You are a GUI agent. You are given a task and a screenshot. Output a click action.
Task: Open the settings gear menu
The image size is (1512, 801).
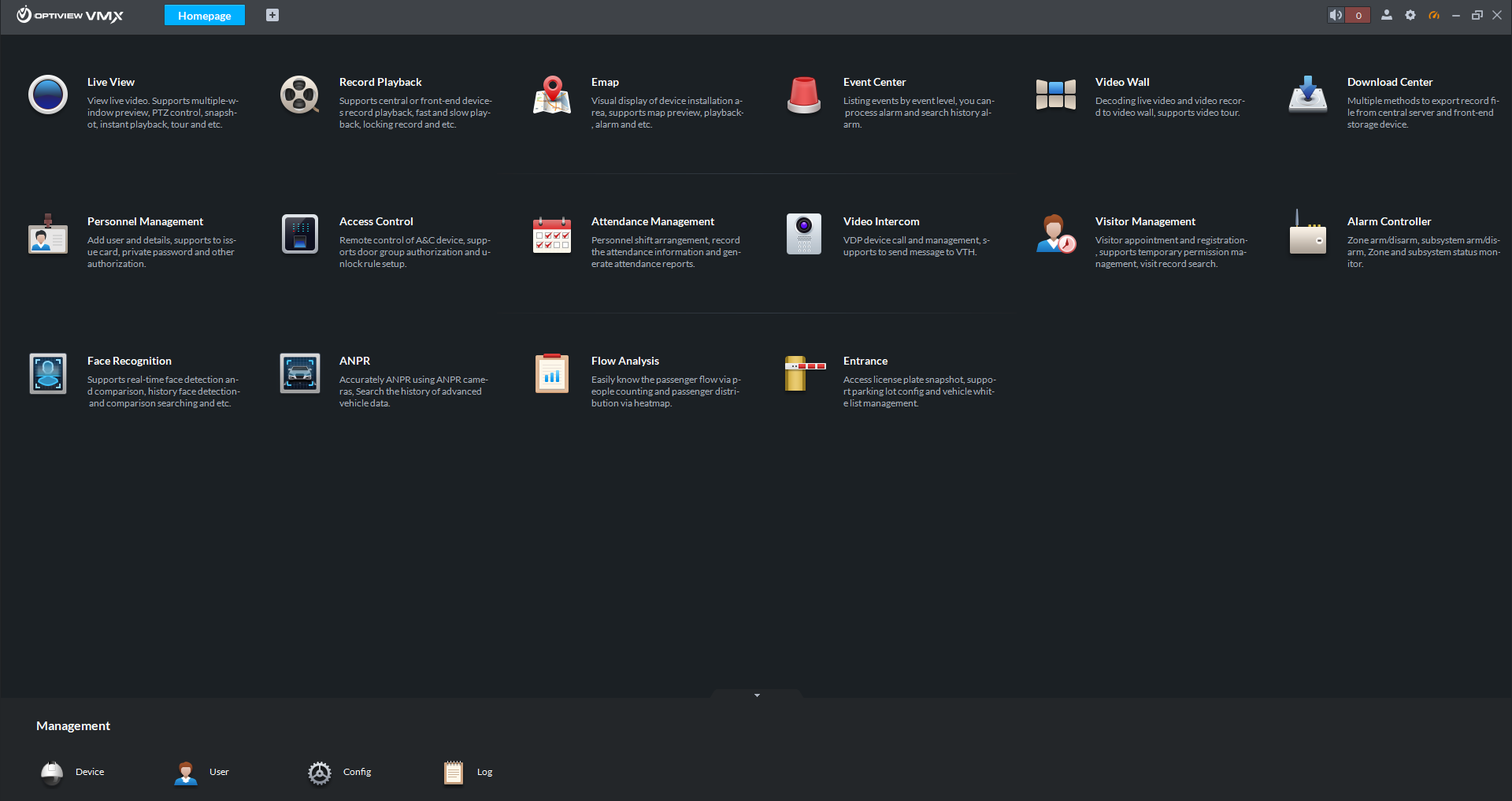click(x=1410, y=15)
